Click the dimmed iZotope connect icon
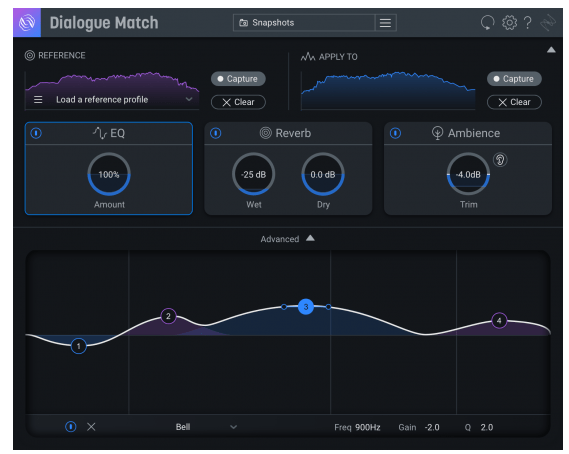Screen dimensions: 569x454 click(548, 23)
